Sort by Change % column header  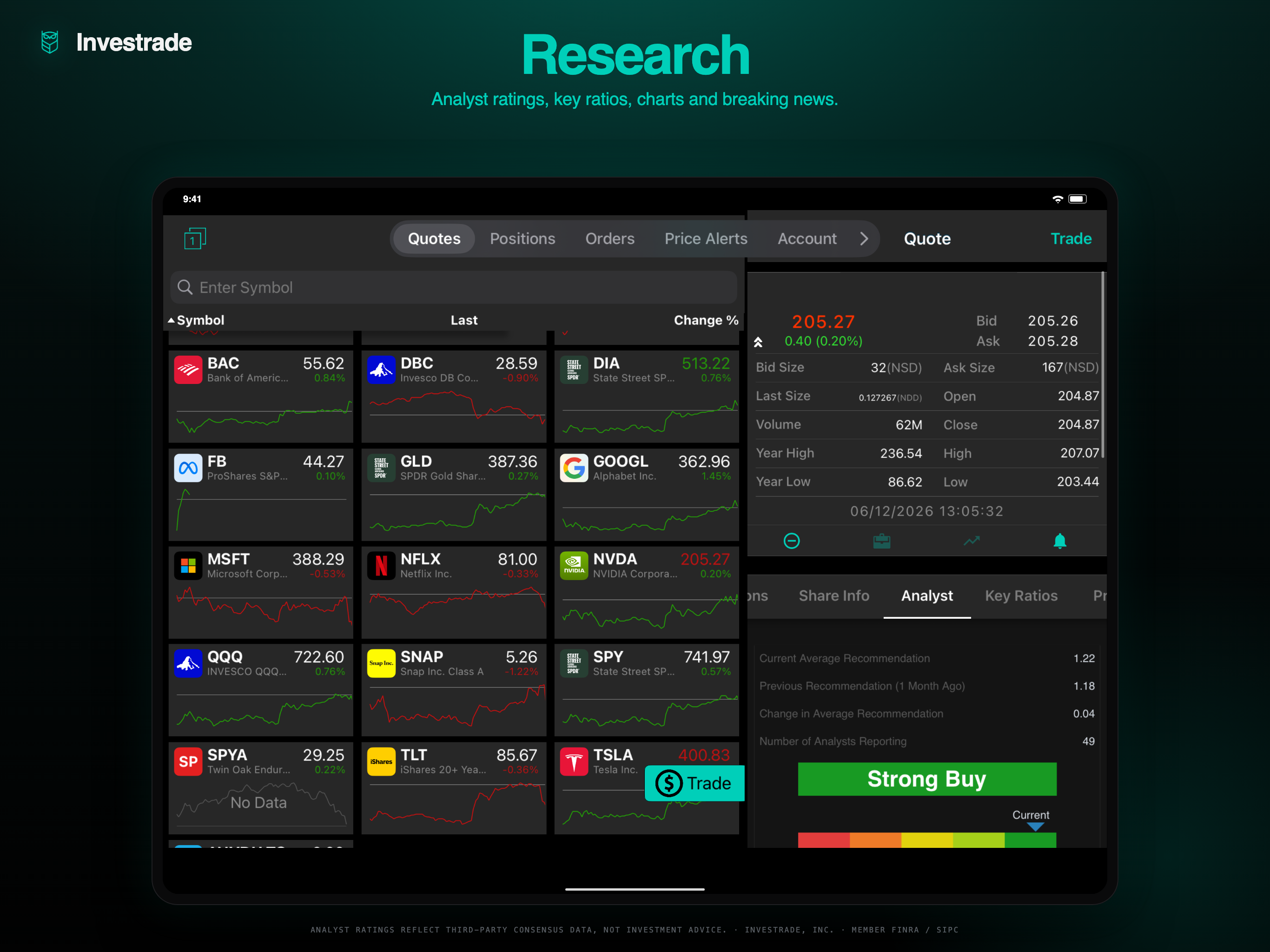706,320
